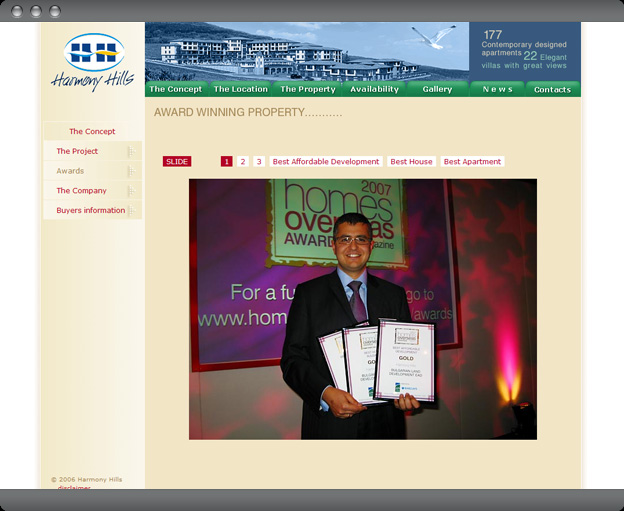Start the SLIDE slideshow button
Image resolution: width=624 pixels, height=511 pixels.
177,162
